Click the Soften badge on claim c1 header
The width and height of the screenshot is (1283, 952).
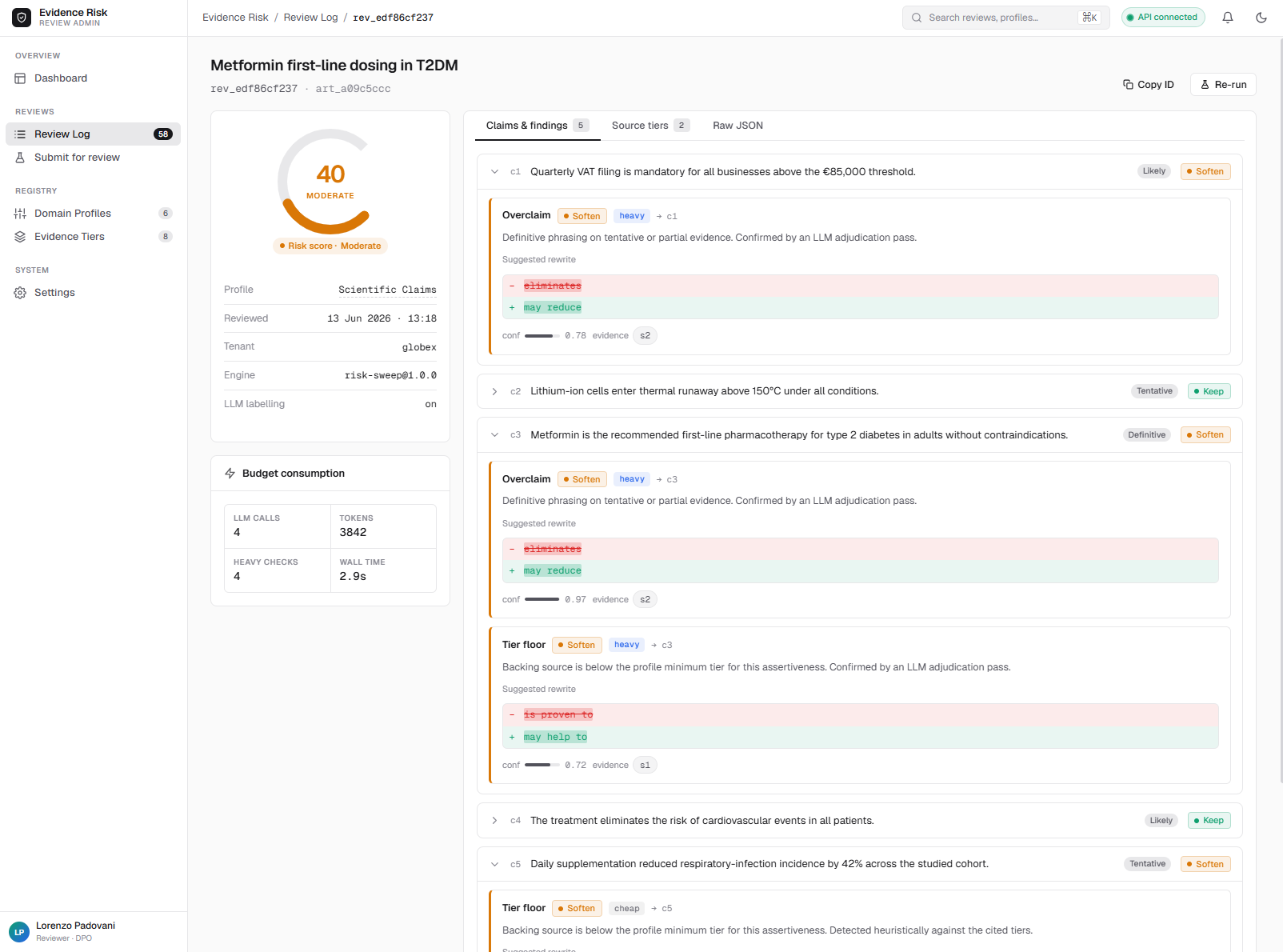pos(1205,172)
